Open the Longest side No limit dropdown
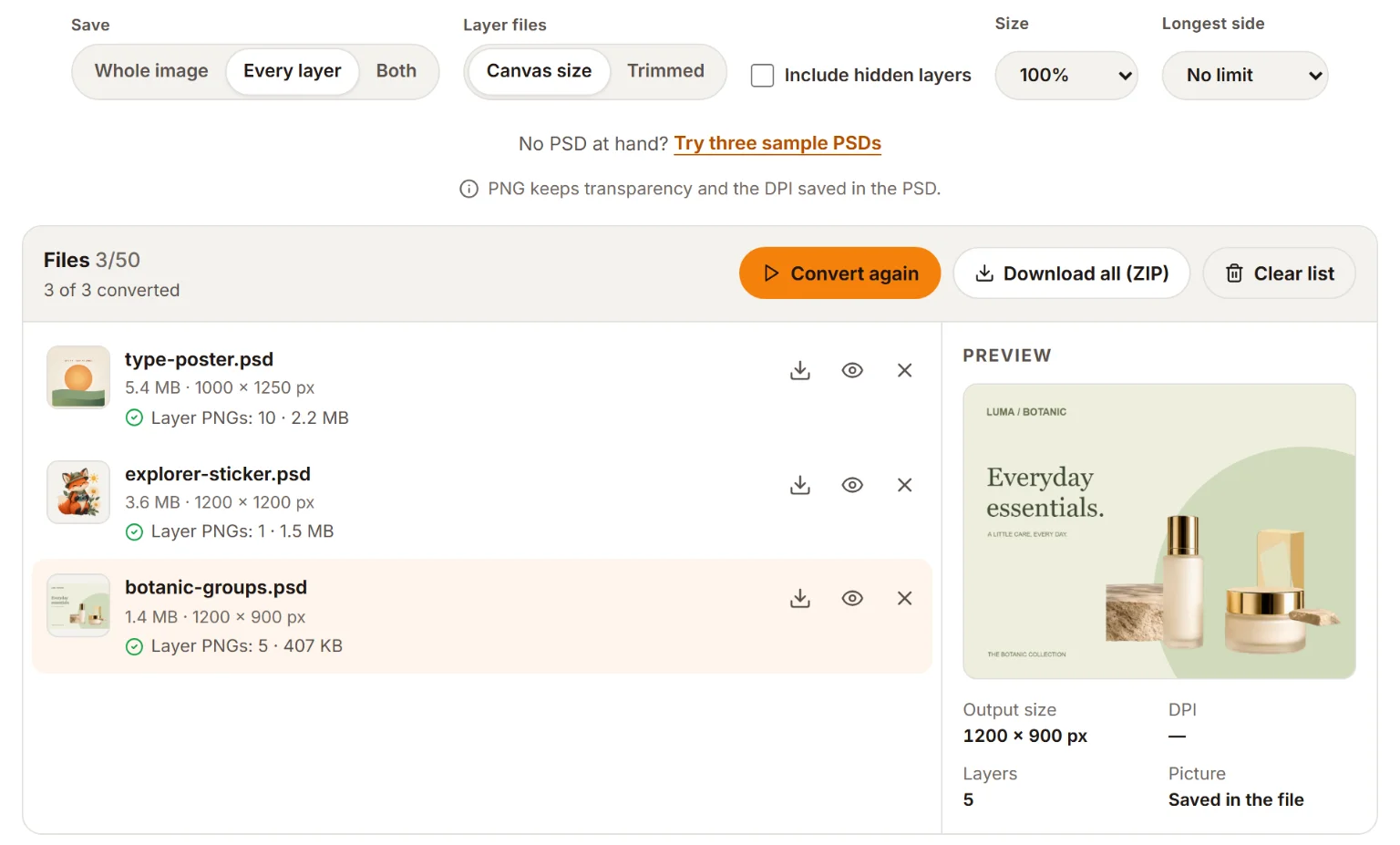This screenshot has width=1400, height=845. 1245,75
